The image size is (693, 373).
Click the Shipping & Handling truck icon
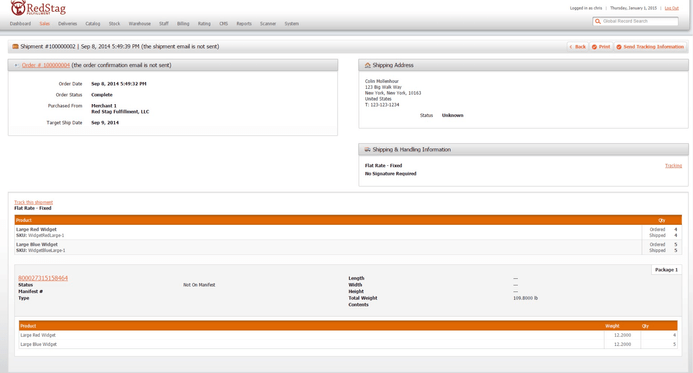[x=367, y=150]
